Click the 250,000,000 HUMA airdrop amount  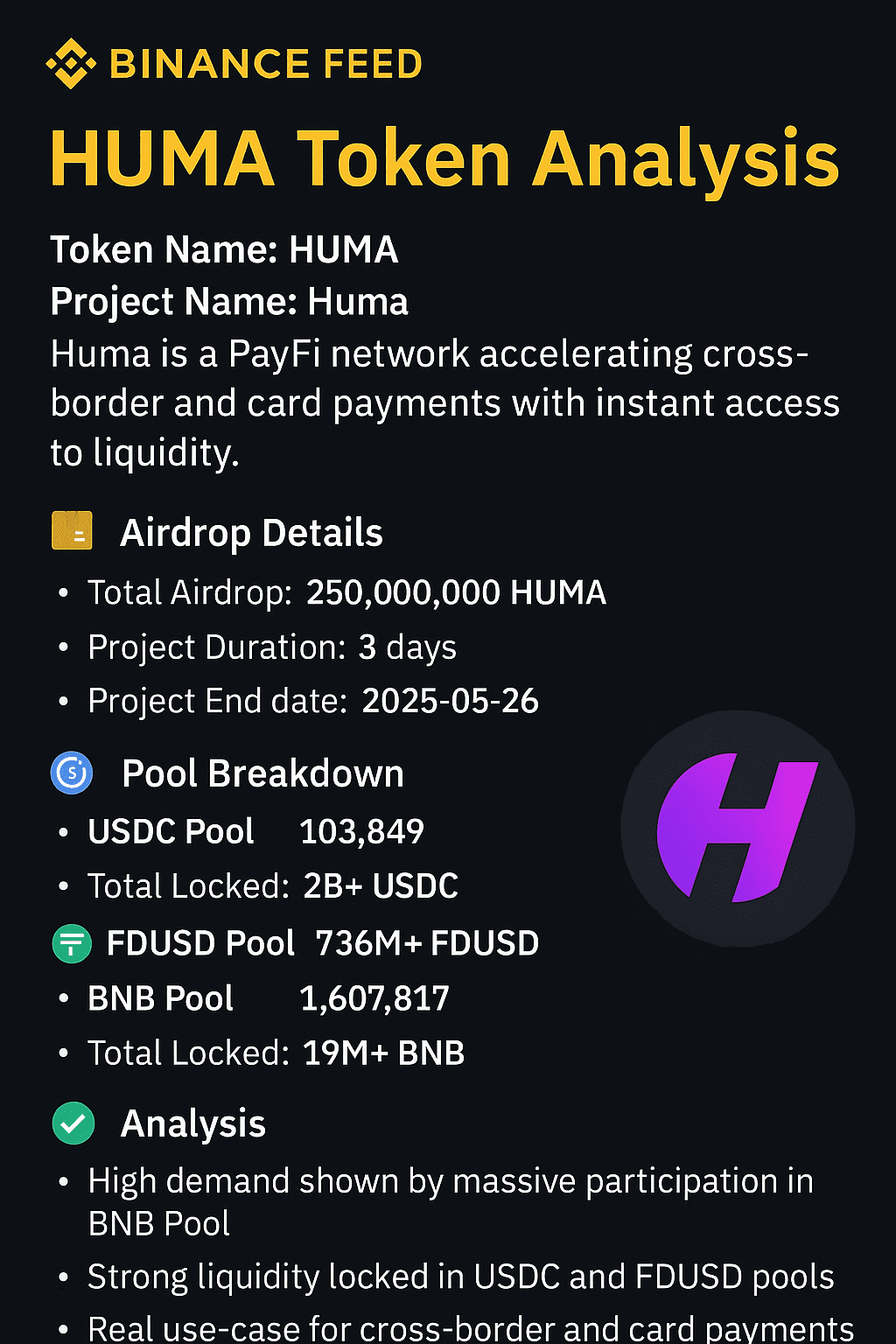pos(456,593)
